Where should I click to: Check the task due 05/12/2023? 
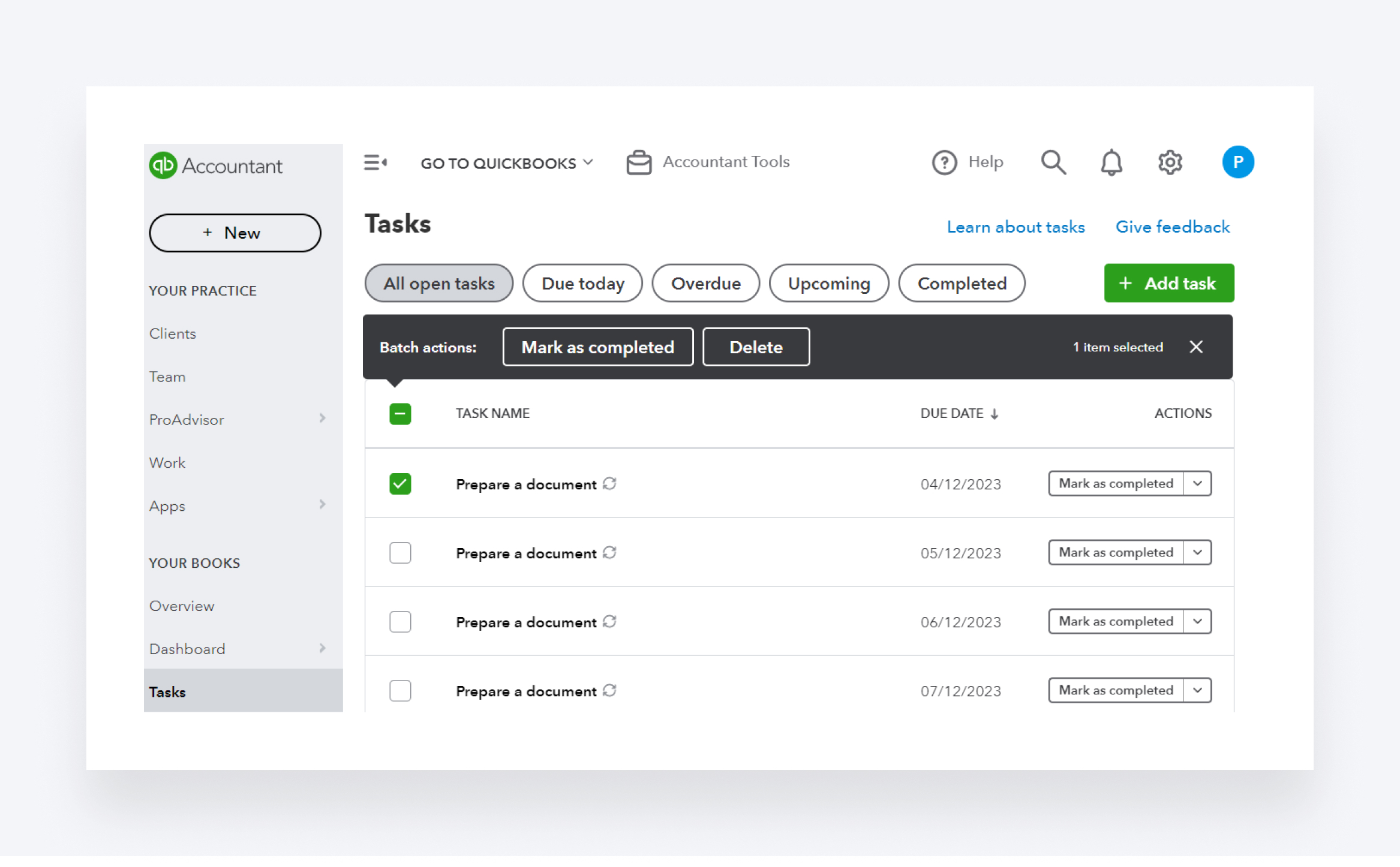click(400, 552)
